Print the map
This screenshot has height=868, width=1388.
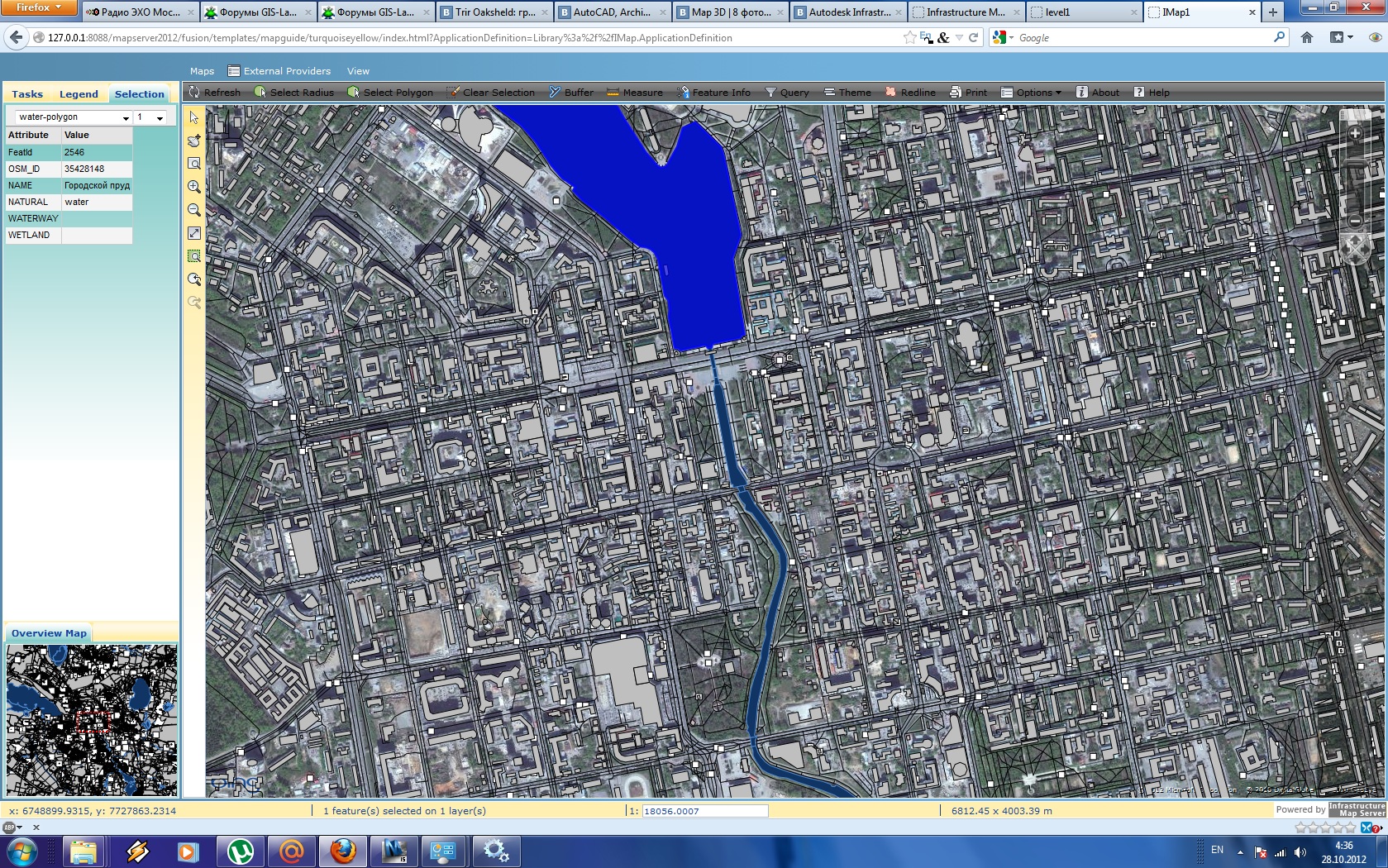coord(968,93)
